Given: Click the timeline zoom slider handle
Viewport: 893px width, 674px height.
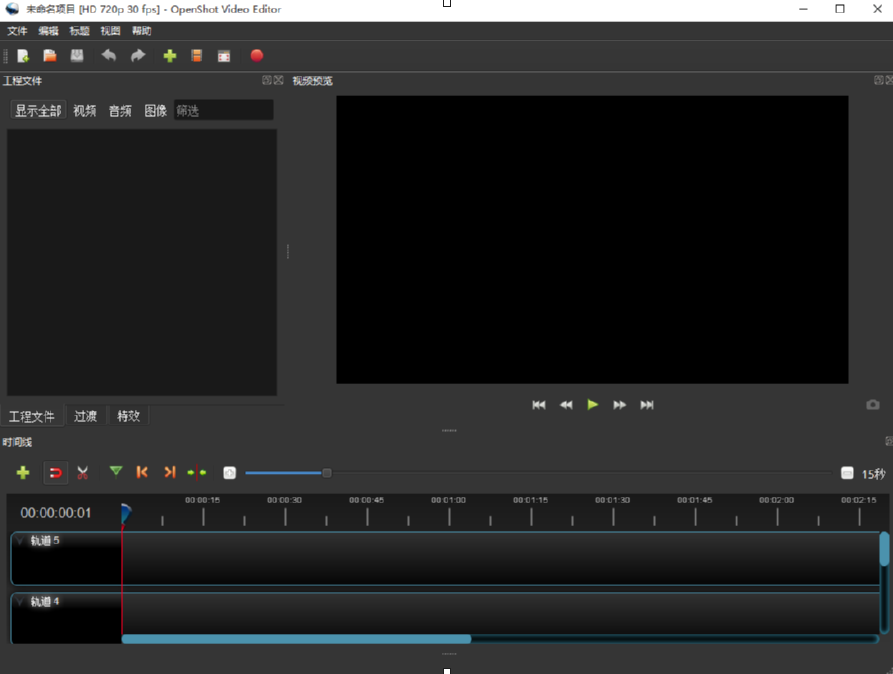Looking at the screenshot, I should coord(326,473).
